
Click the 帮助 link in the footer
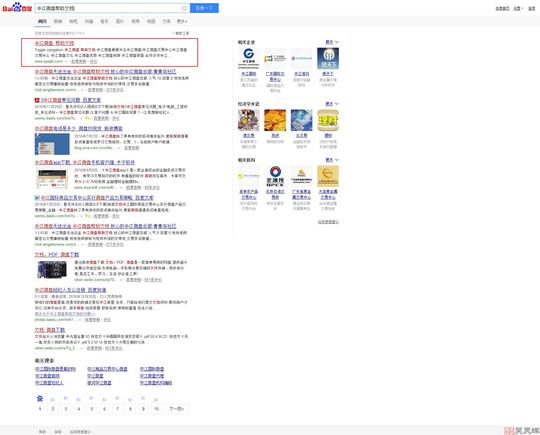(x=42, y=432)
